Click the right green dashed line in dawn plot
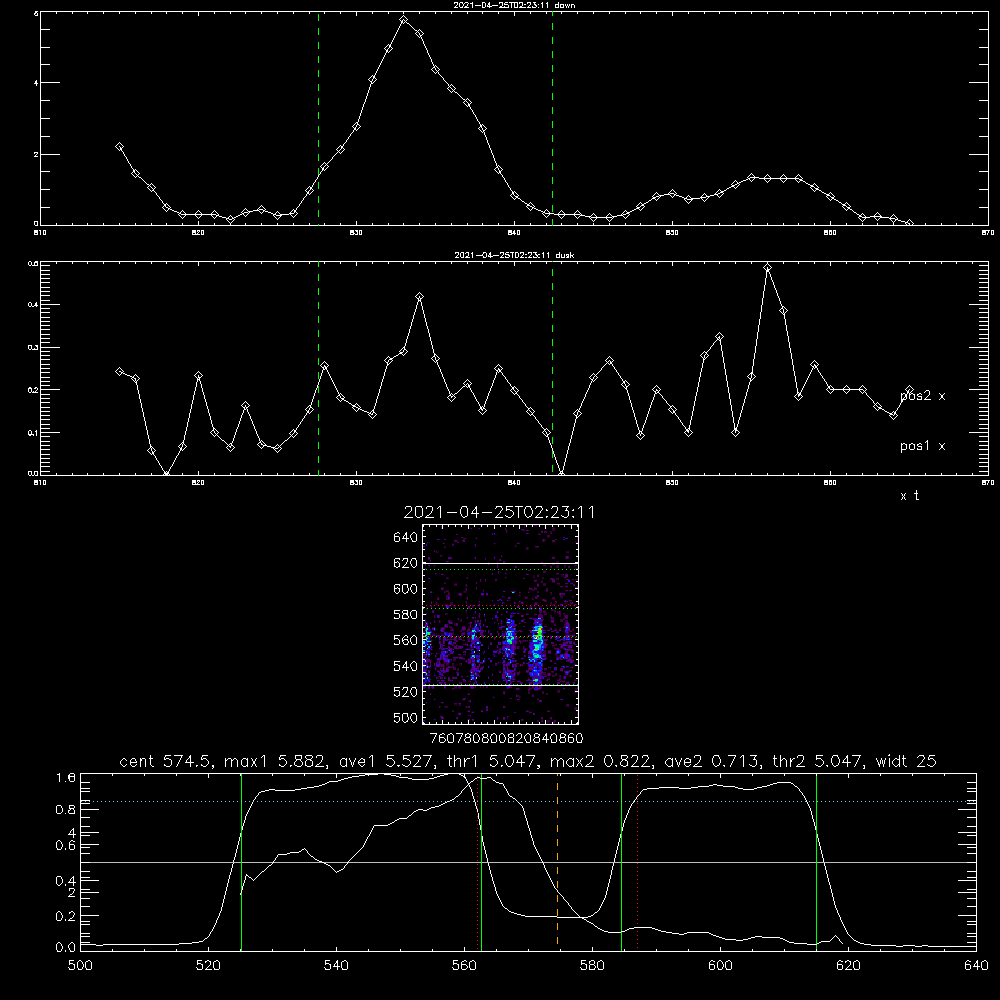 coord(552,118)
